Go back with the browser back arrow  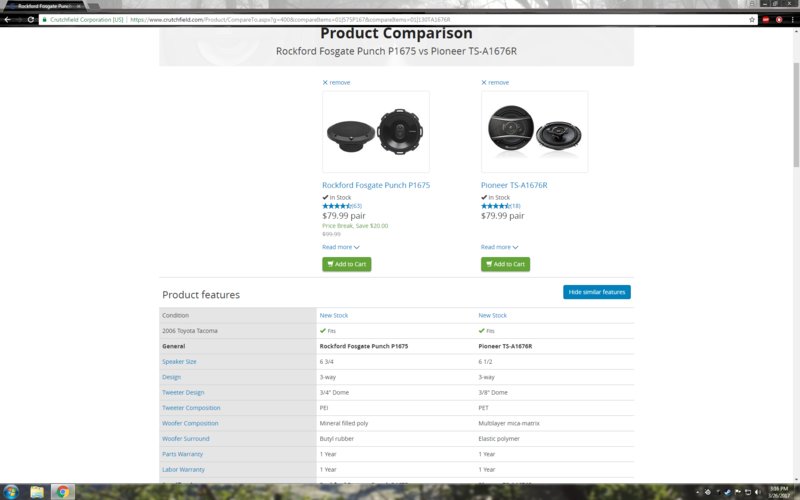point(7,19)
